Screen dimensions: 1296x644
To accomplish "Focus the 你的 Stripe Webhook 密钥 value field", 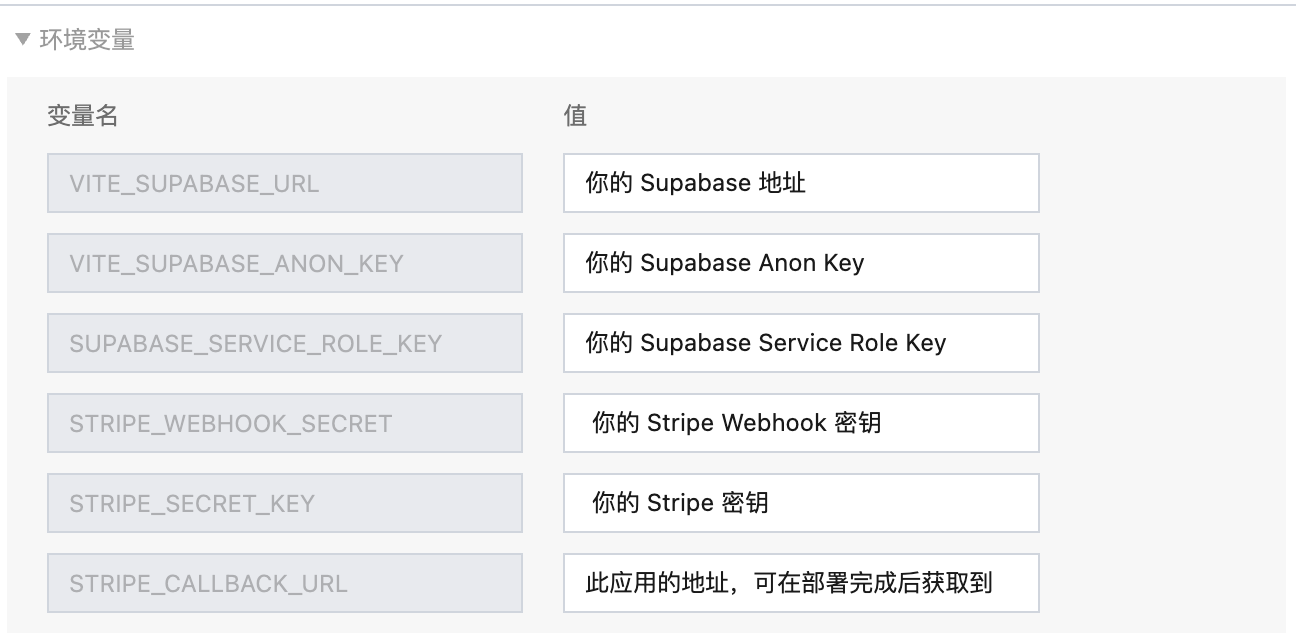I will 801,423.
